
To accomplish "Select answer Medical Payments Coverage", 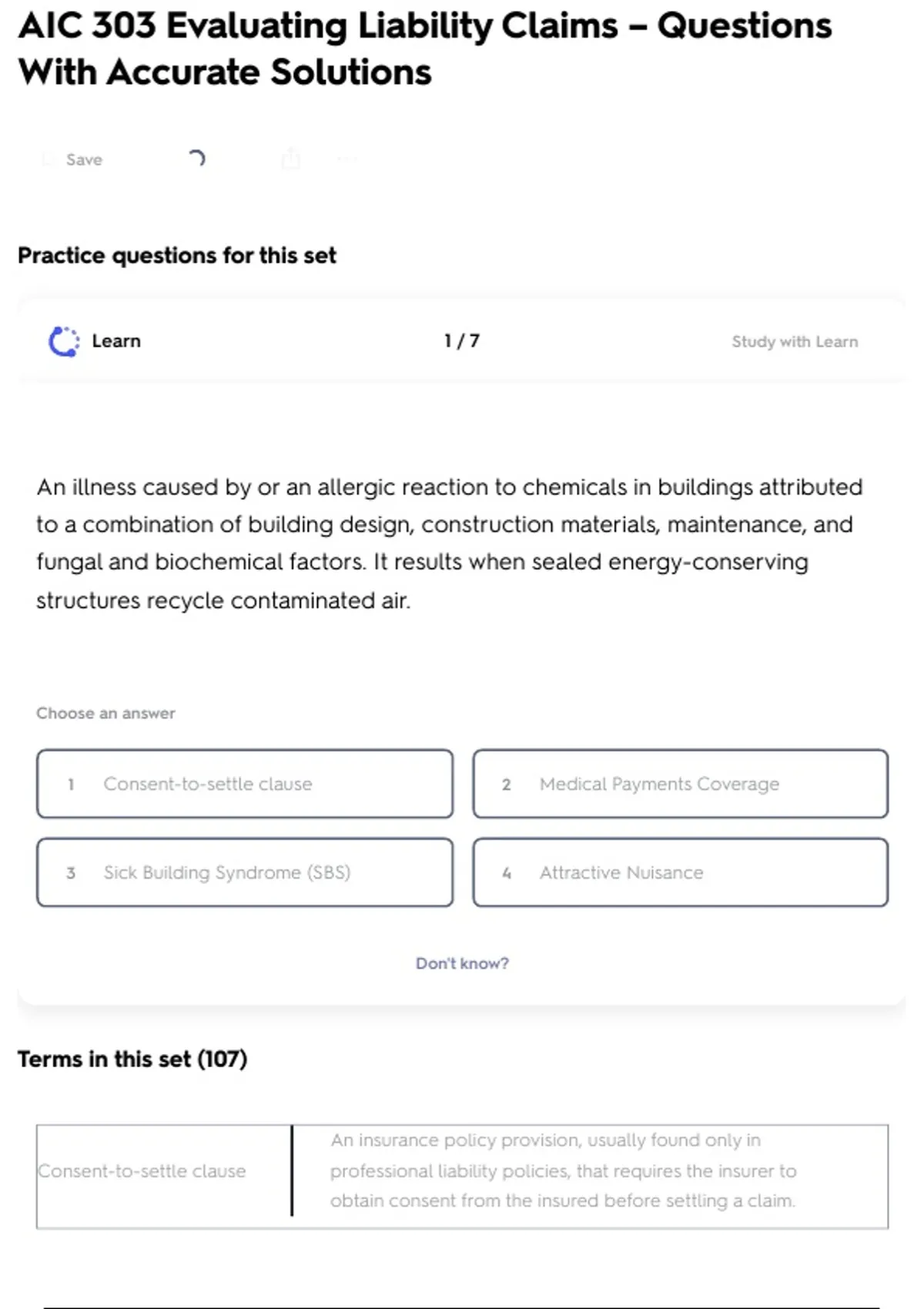I will pyautogui.click(x=680, y=784).
